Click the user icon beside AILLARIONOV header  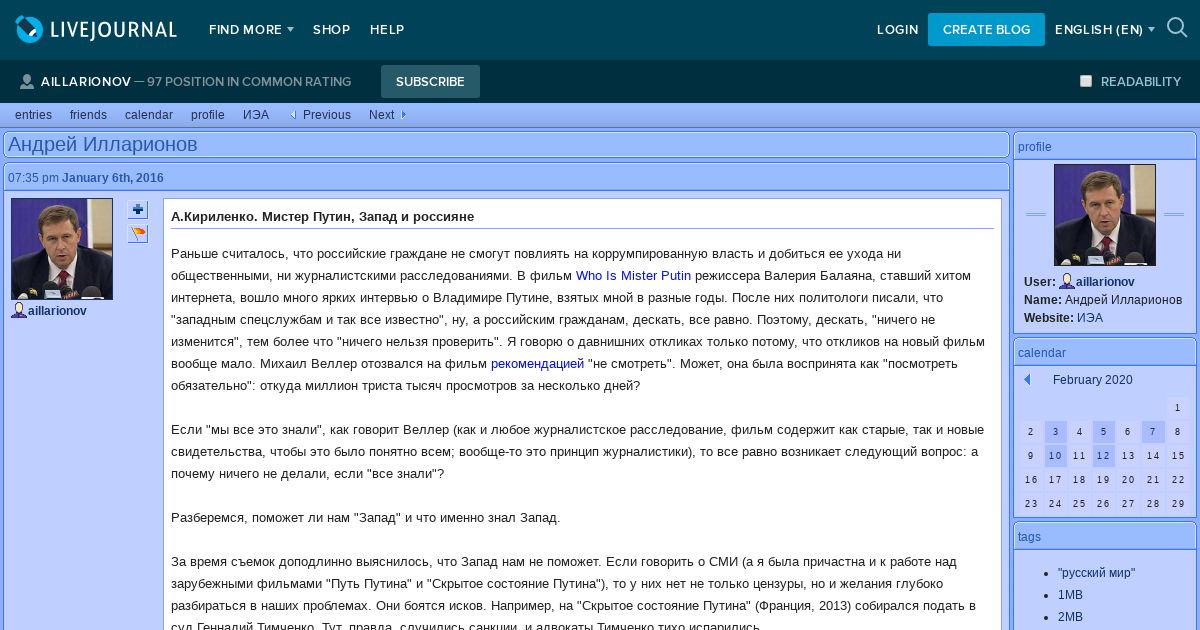27,82
